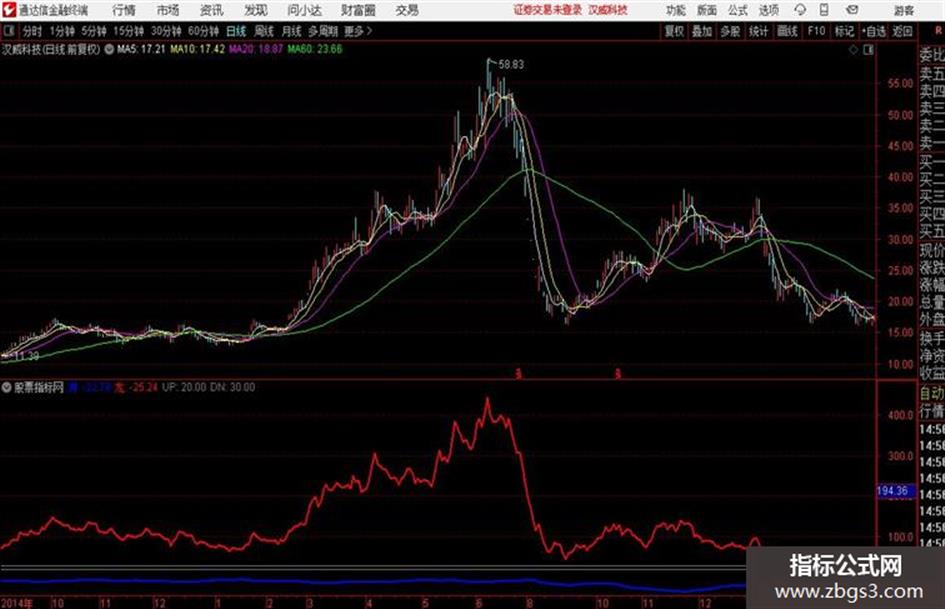Switch to 月线 monthly tab
This screenshot has height=609, width=945.
point(292,31)
